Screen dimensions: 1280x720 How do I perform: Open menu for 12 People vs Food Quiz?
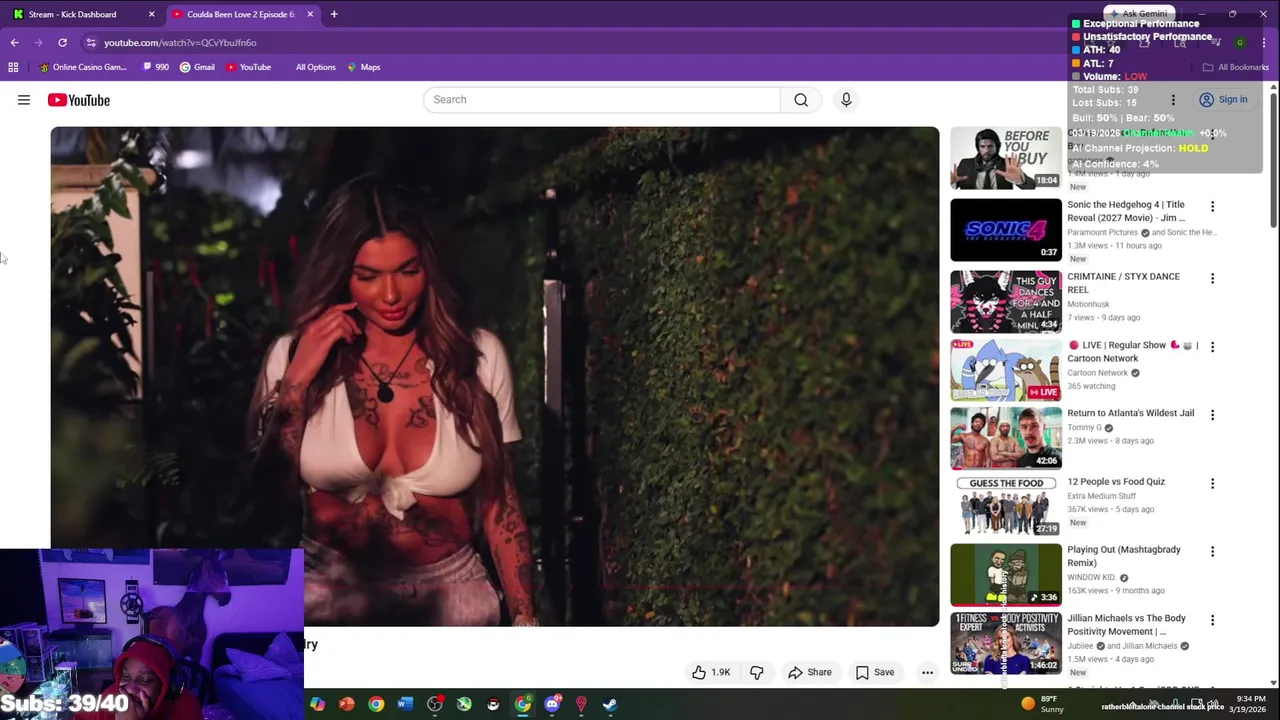point(1212,484)
